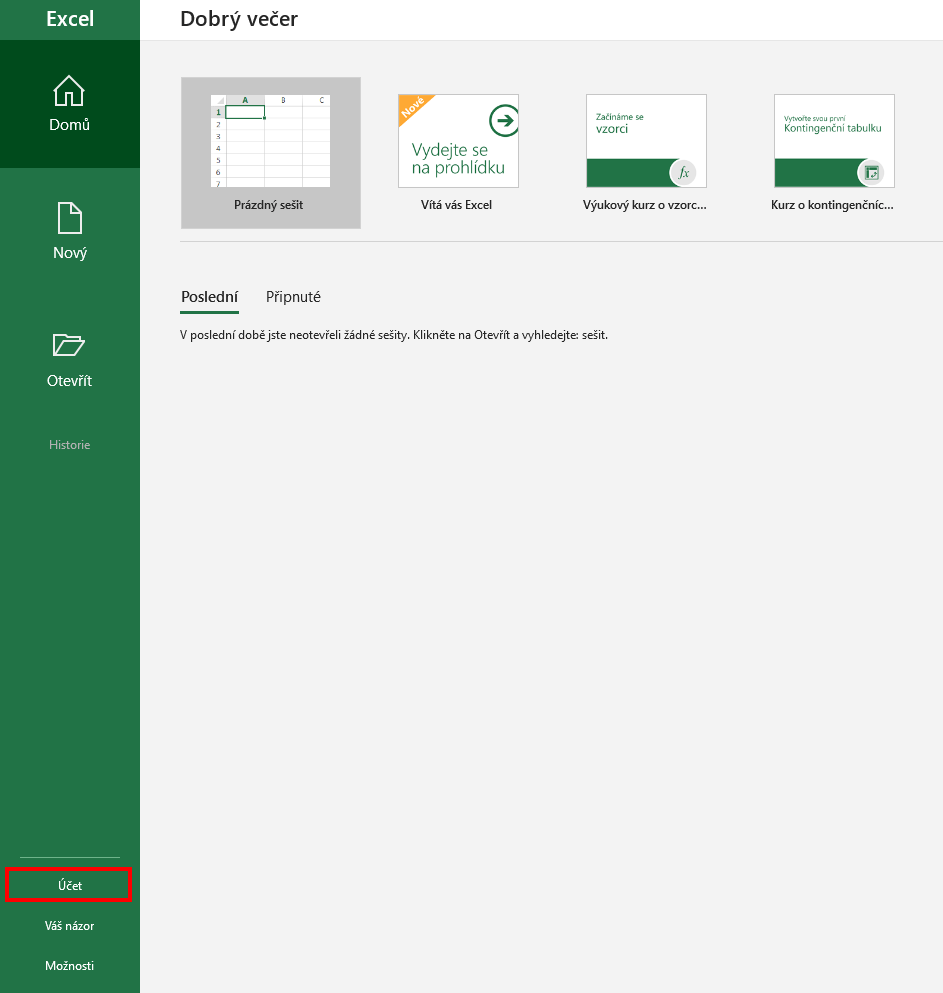Open the Účet account page
Screen dimensions: 943x993
pyautogui.click(x=70, y=885)
